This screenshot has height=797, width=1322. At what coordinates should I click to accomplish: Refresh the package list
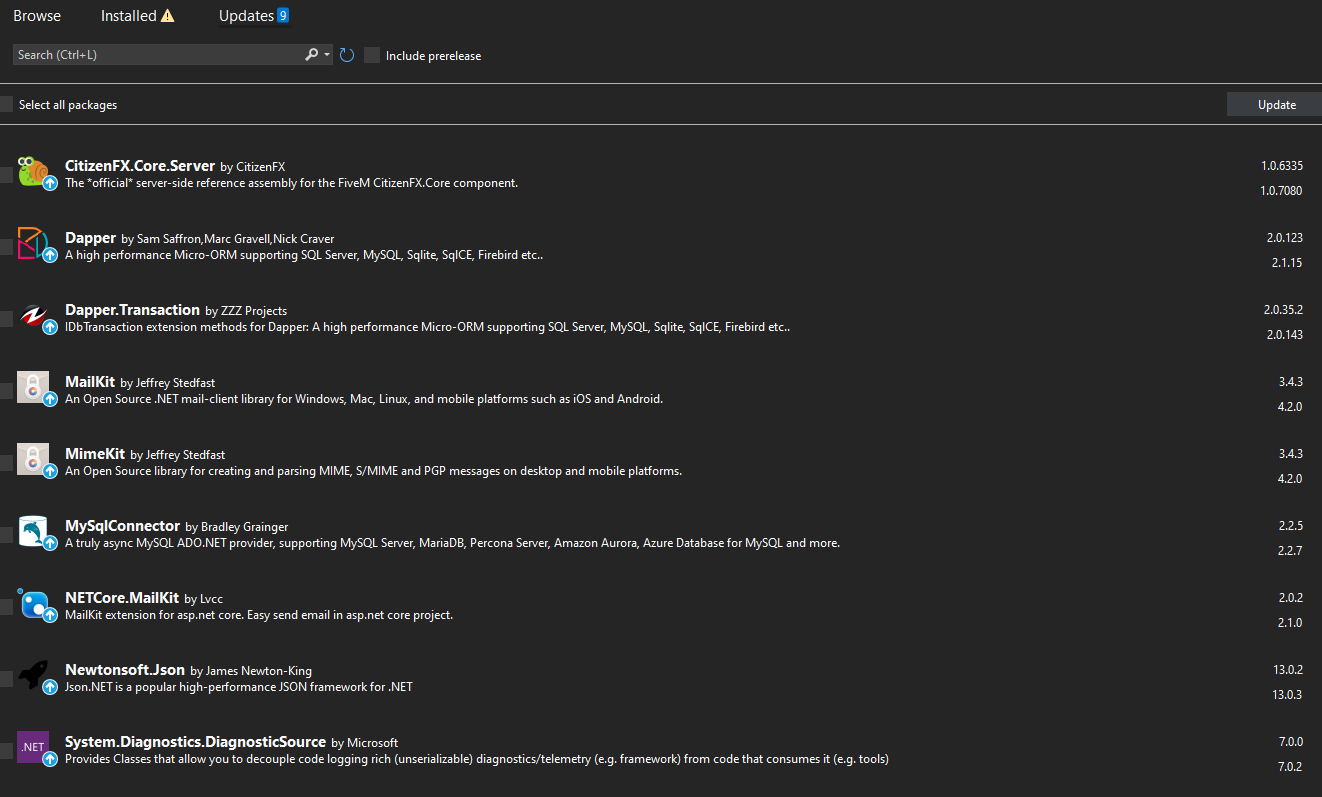pos(346,55)
